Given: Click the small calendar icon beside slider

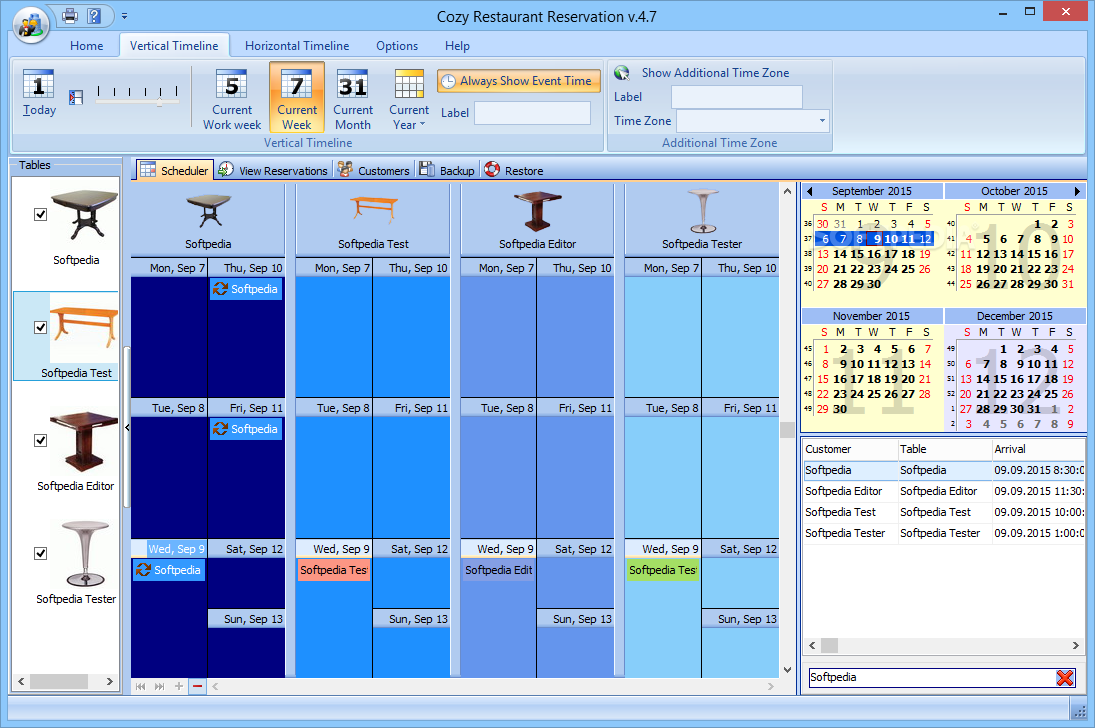Looking at the screenshot, I should pos(75,97).
